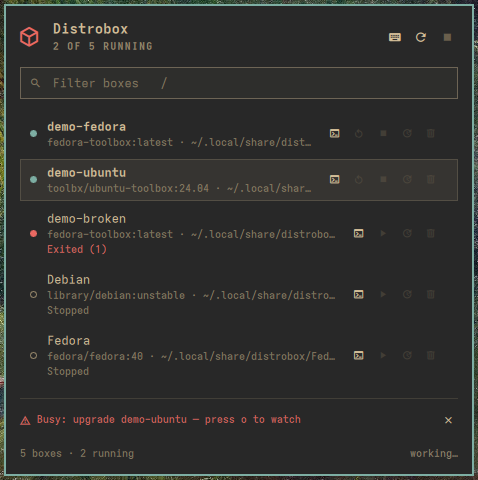Click the 'toolbx/ubuntu-toolbox:24.04' image text

pyautogui.click(x=128, y=188)
